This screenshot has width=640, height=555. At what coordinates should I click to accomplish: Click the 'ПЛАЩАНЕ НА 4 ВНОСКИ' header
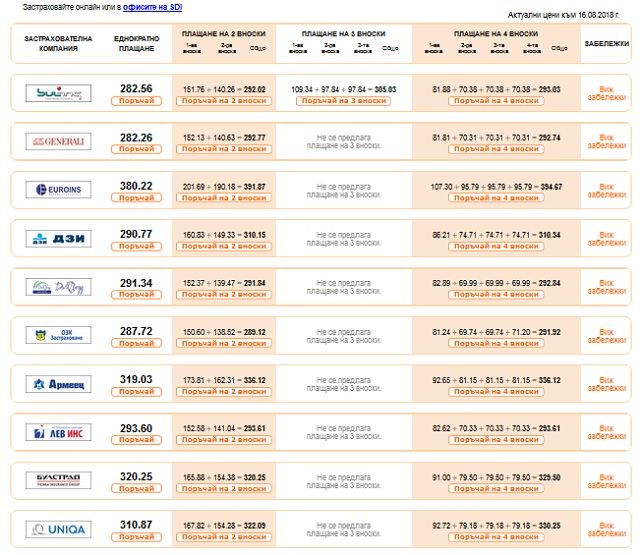pyautogui.click(x=496, y=33)
